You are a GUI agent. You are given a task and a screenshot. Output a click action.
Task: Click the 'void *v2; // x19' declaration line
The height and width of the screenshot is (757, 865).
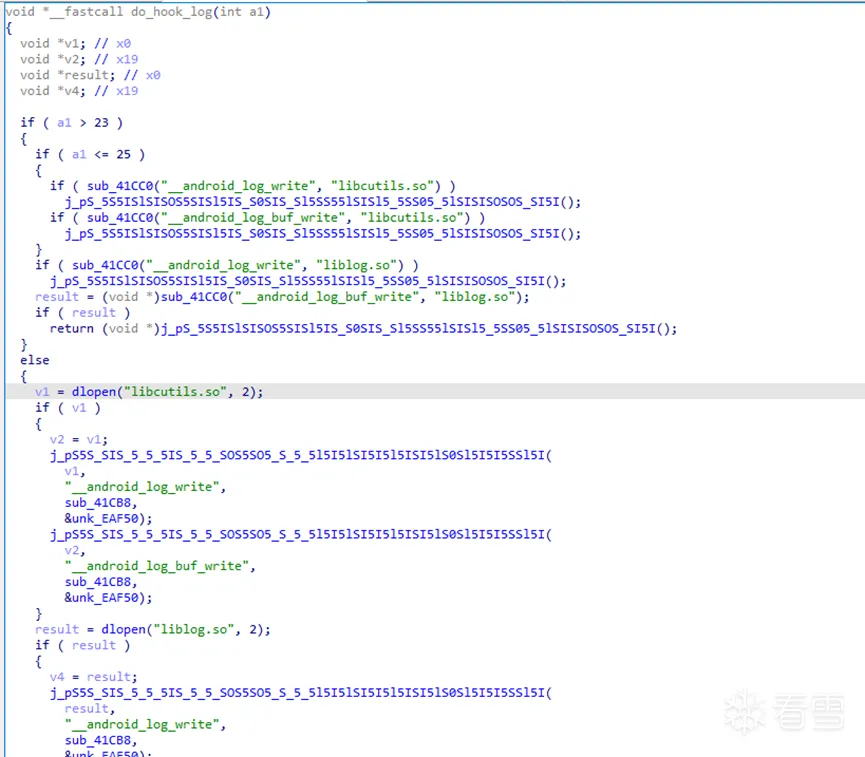[79, 59]
